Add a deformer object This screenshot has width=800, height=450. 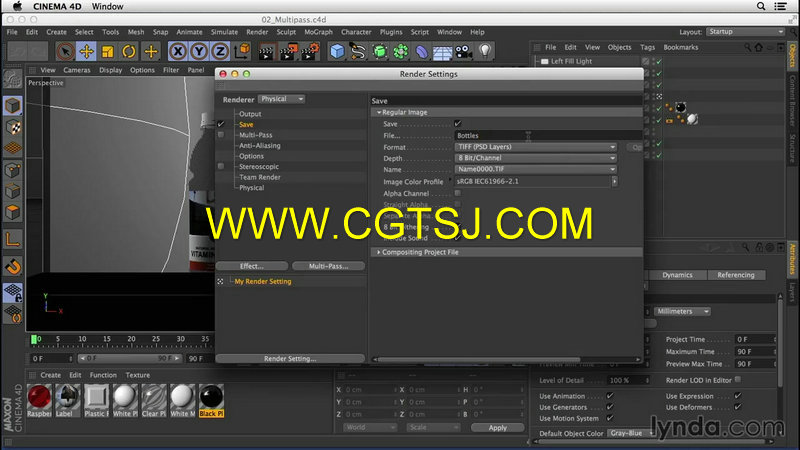(421, 52)
